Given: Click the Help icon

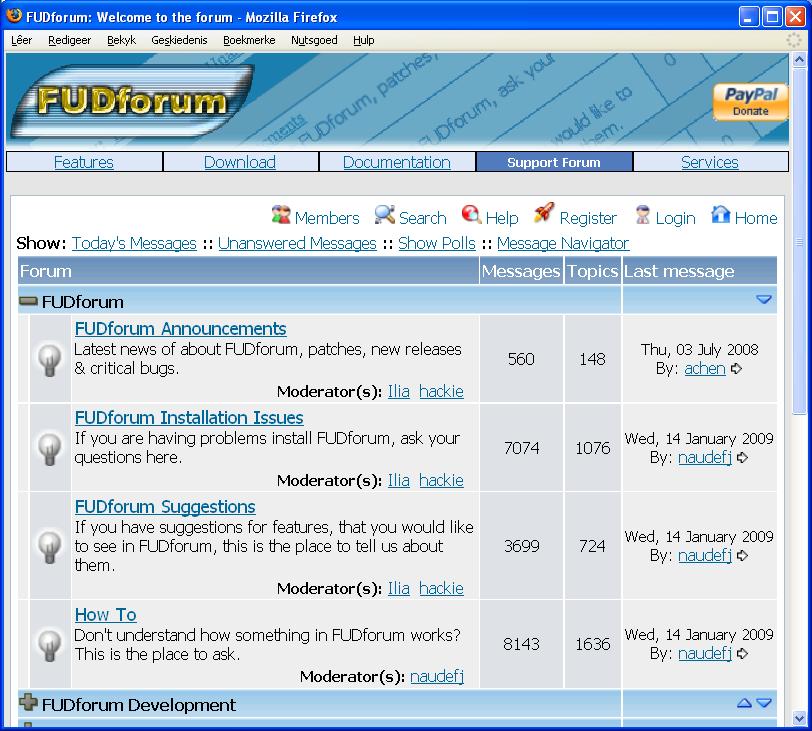Looking at the screenshot, I should click(x=472, y=216).
